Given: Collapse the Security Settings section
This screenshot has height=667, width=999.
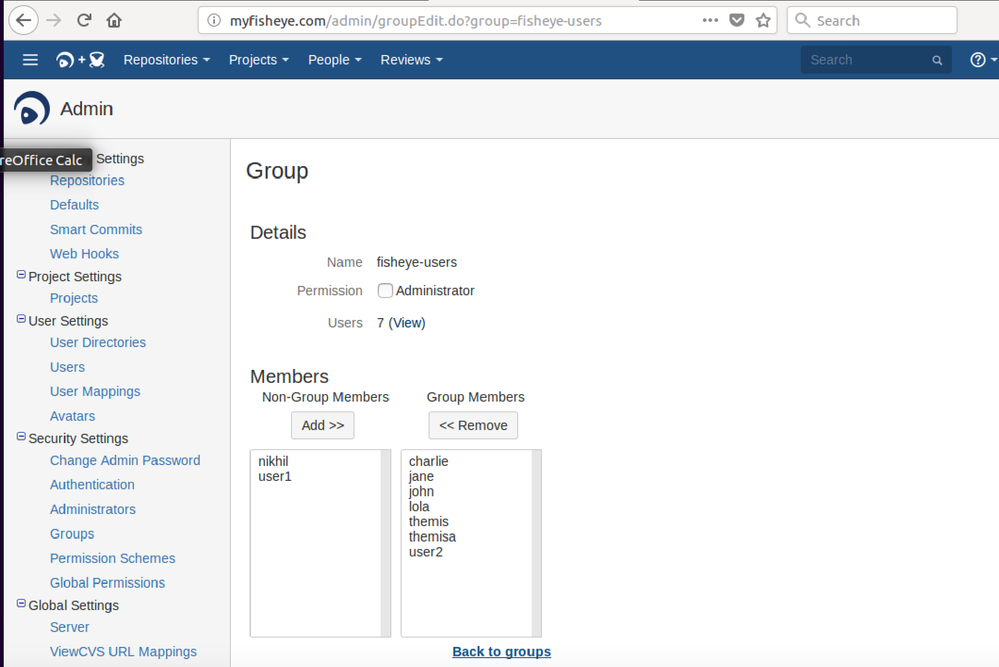Looking at the screenshot, I should click(x=21, y=436).
